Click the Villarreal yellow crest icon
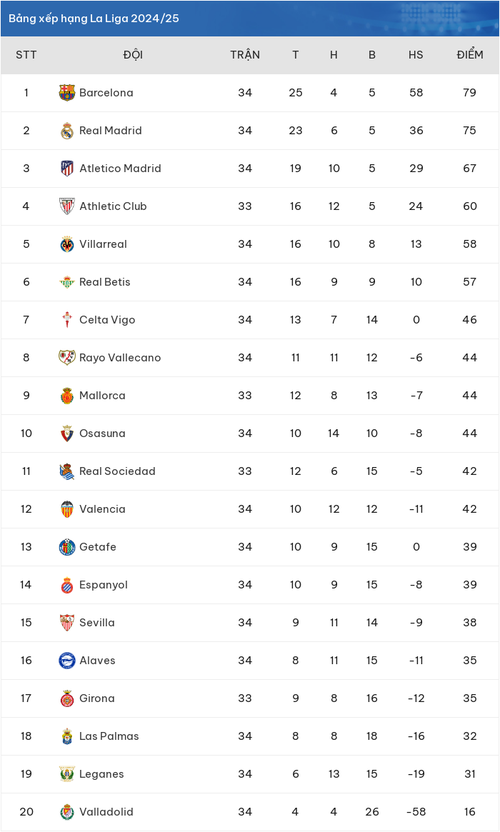This screenshot has height=832, width=500. (x=67, y=244)
